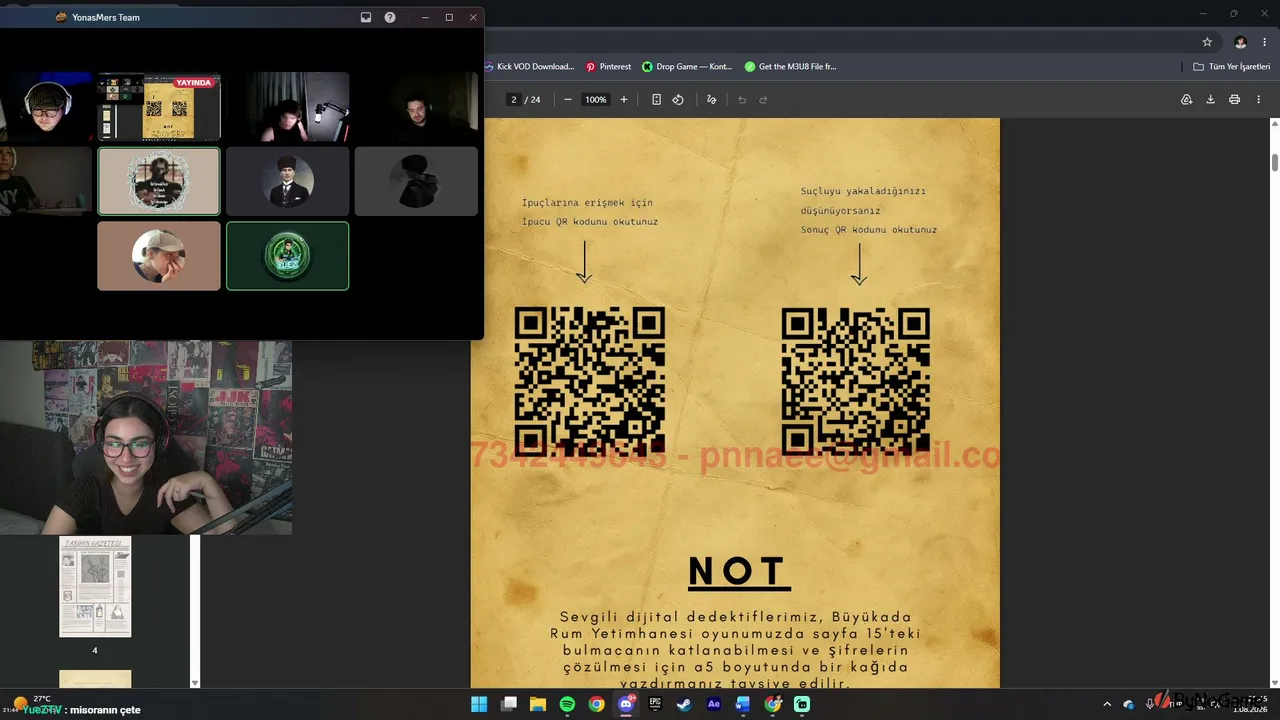Open File Explorer from the taskbar

point(538,704)
